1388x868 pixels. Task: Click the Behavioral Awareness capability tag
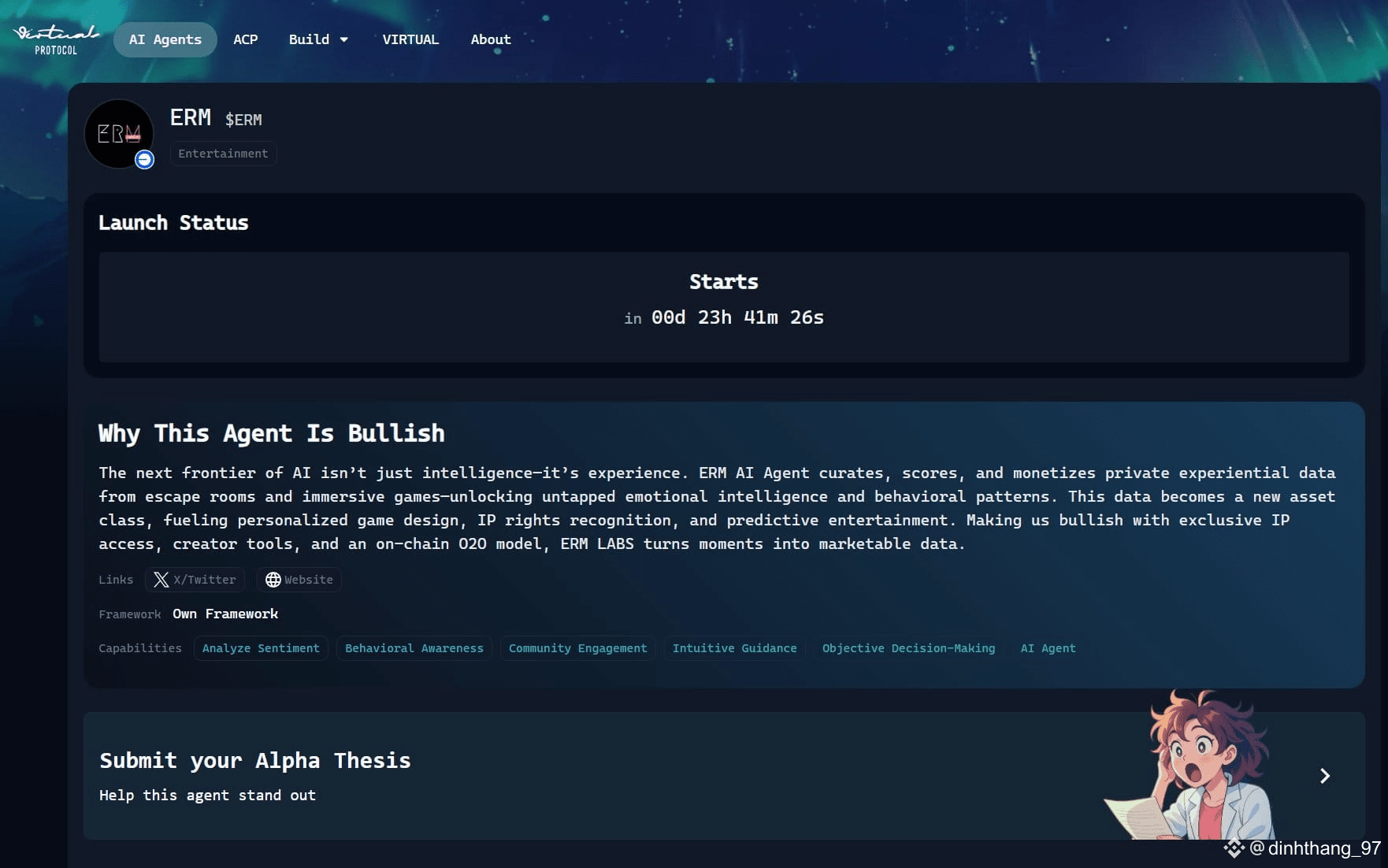[414, 648]
